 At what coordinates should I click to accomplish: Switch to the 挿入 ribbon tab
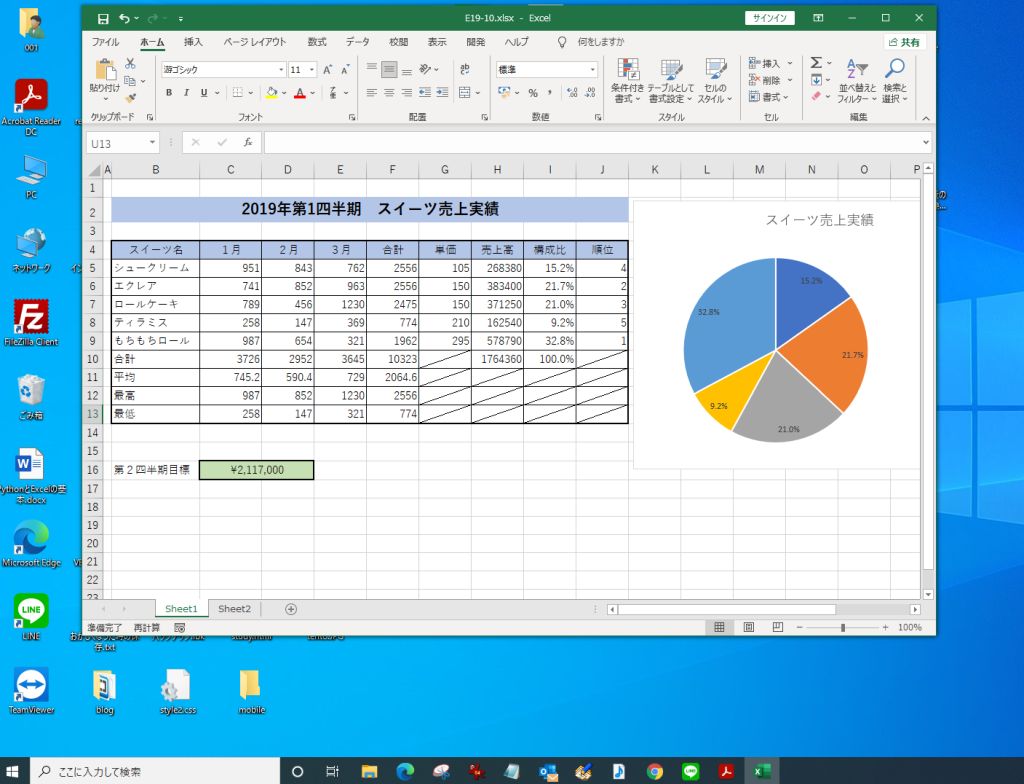(x=193, y=42)
